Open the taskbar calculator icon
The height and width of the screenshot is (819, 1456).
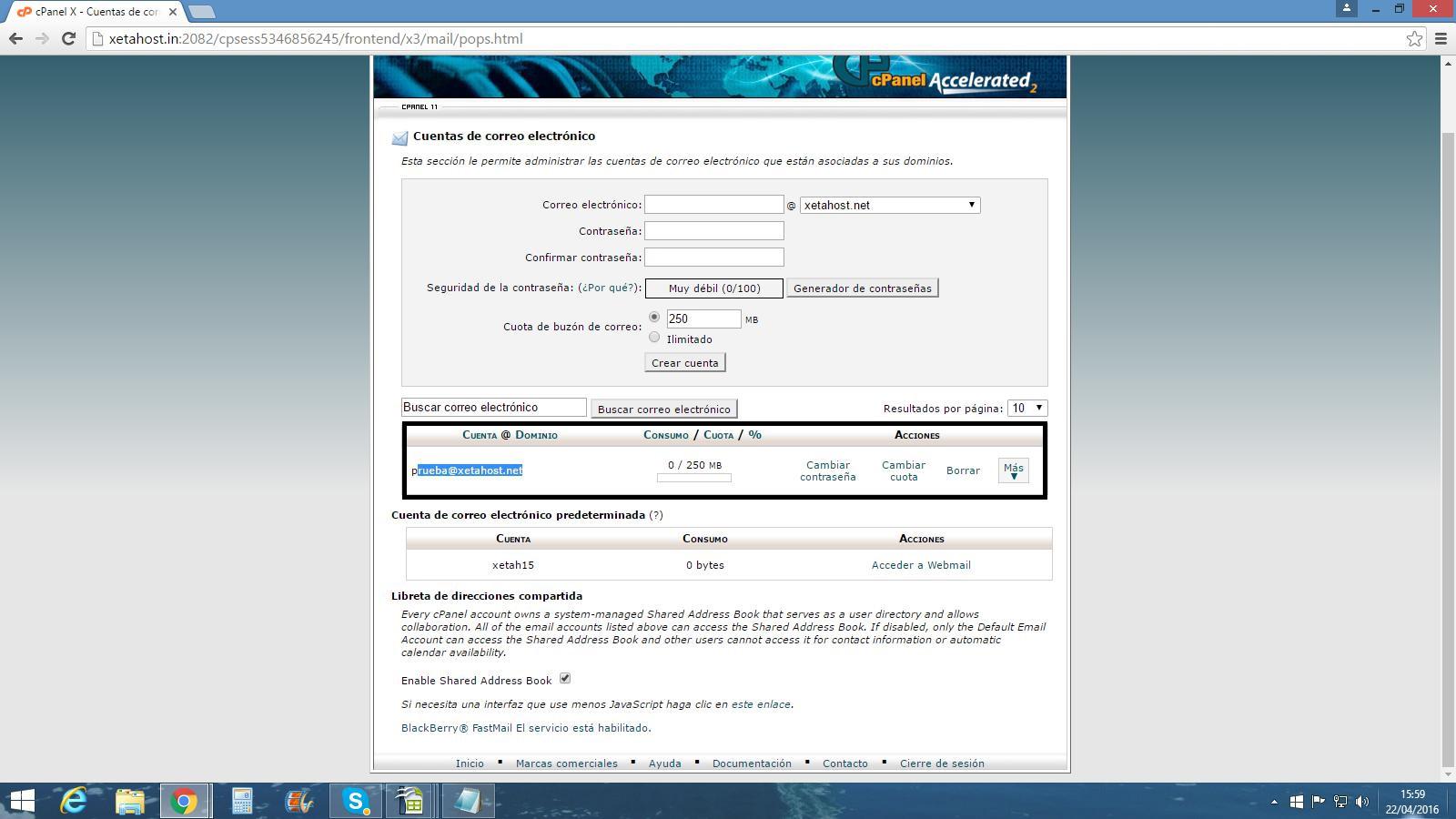tap(242, 801)
